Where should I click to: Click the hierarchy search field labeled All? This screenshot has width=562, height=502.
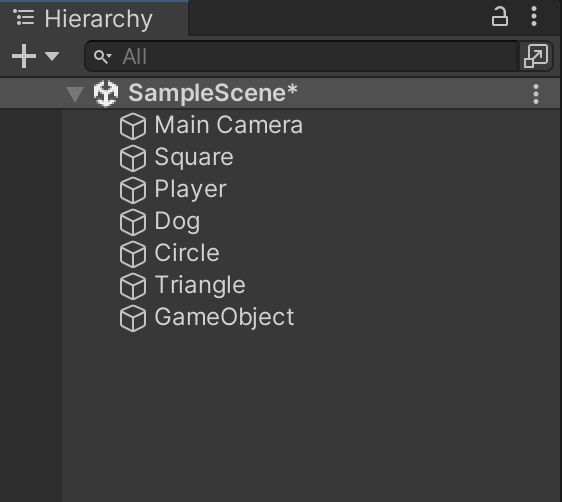[301, 56]
